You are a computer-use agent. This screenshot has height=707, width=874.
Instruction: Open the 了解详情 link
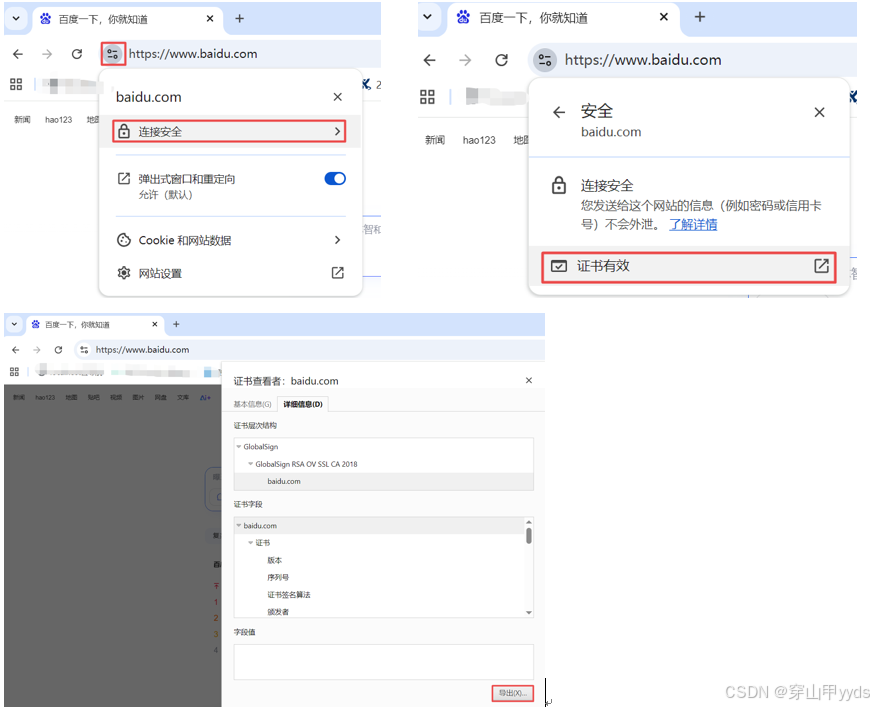point(693,225)
